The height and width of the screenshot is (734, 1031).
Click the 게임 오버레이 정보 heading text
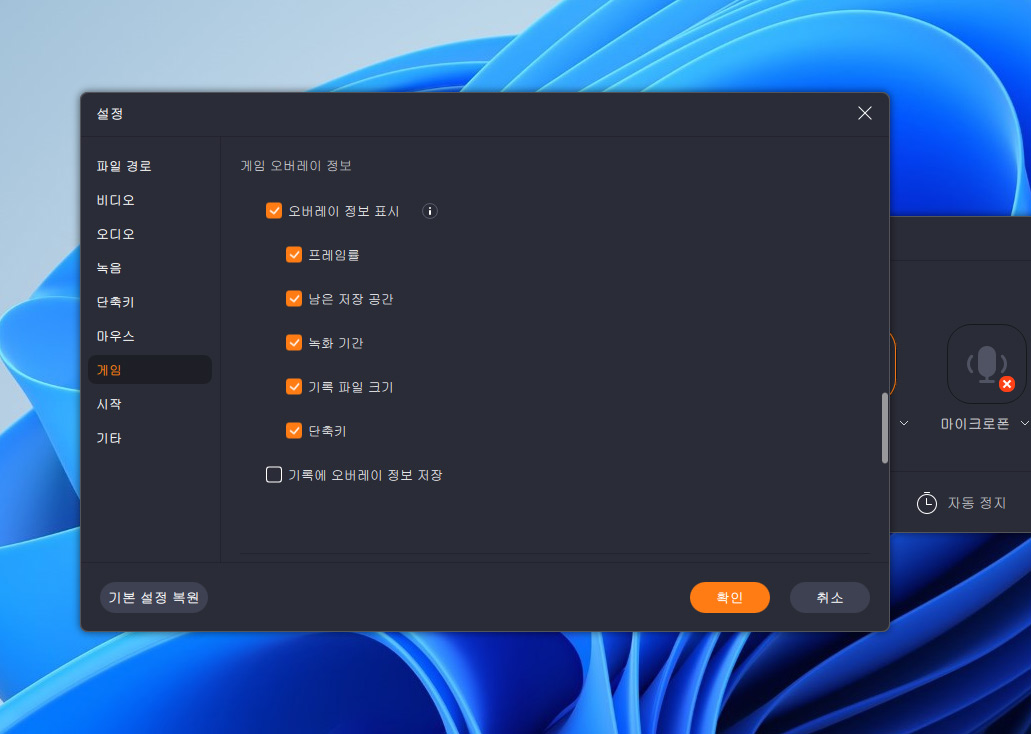[x=296, y=166]
